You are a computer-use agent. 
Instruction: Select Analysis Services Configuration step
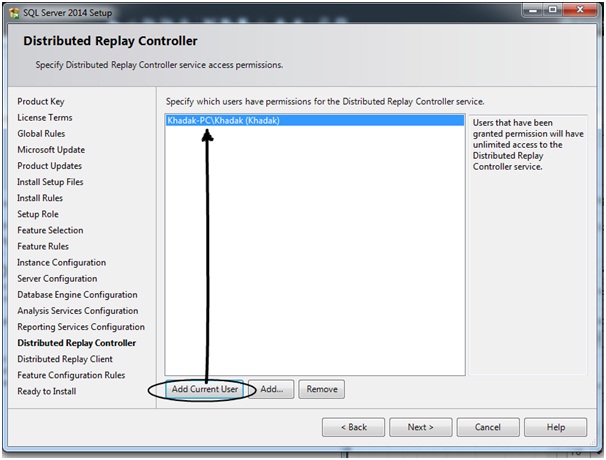tap(77, 311)
